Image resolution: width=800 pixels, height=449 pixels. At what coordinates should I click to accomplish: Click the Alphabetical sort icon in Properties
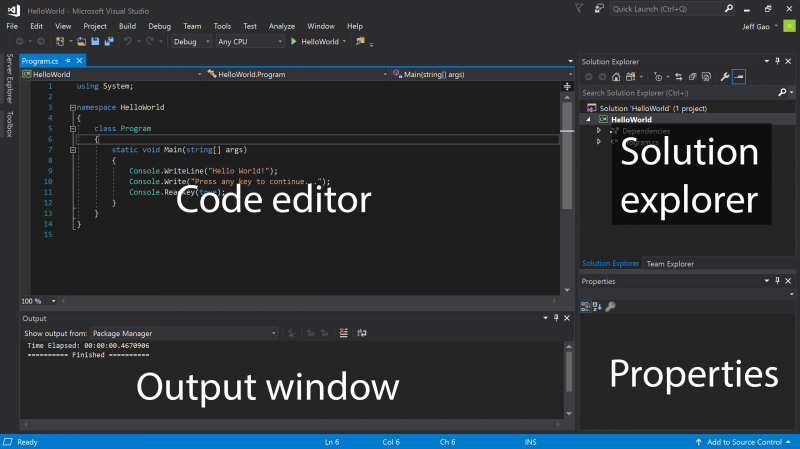[597, 306]
